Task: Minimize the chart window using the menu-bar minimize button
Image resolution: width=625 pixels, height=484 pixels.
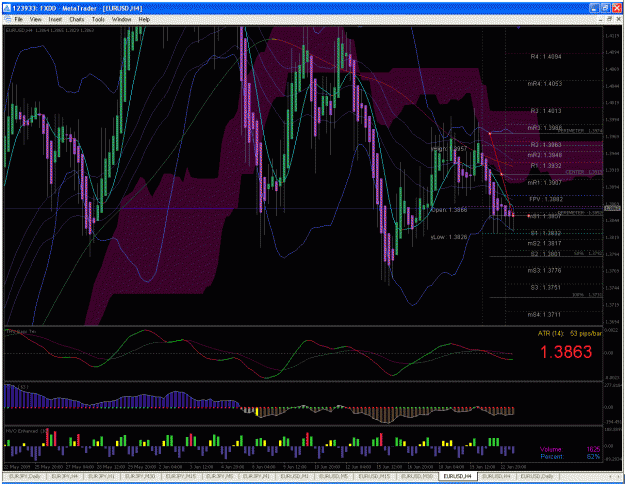Action: click(601, 19)
